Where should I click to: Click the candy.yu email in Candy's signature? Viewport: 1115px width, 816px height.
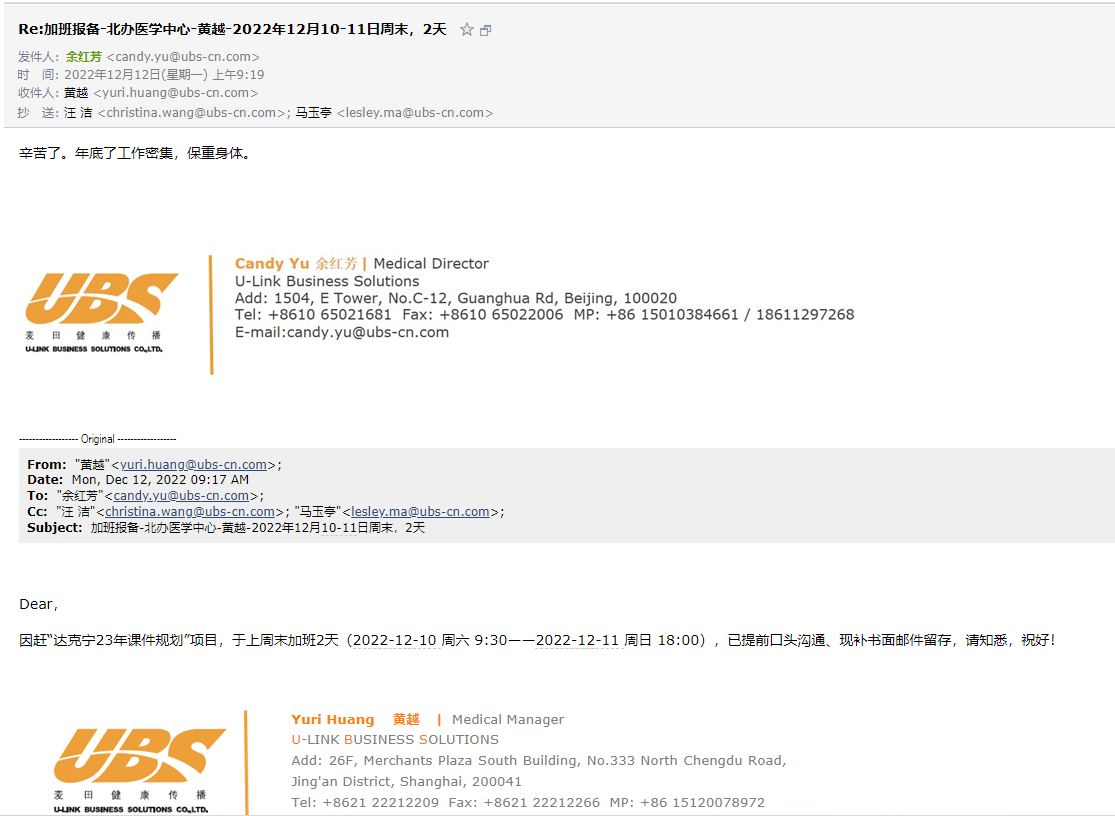[x=367, y=332]
